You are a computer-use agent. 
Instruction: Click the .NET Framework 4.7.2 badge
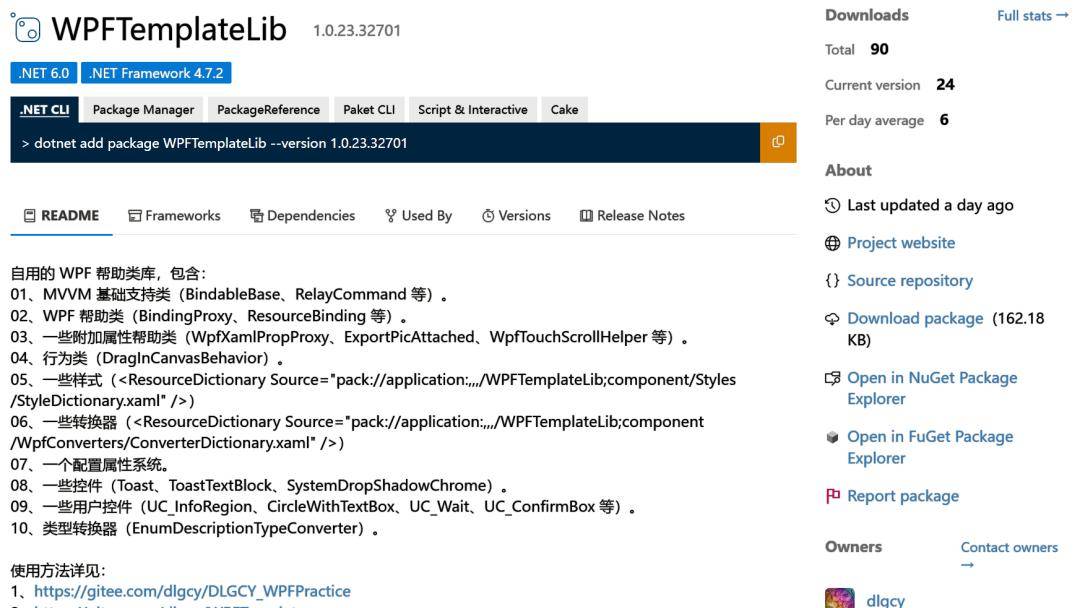[x=156, y=73]
